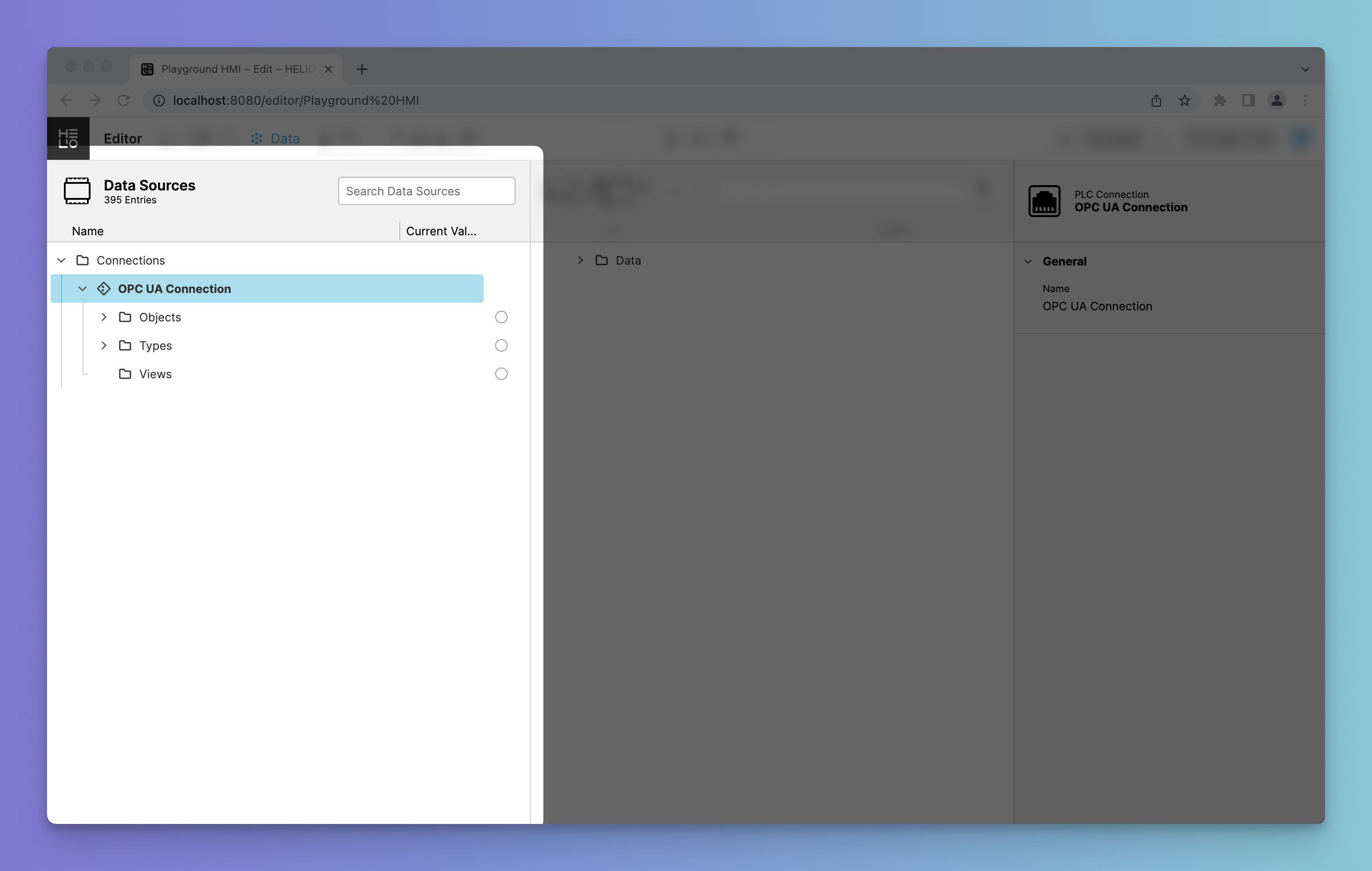The image size is (1372, 871).
Task: Collapse the General section
Action: click(1028, 261)
